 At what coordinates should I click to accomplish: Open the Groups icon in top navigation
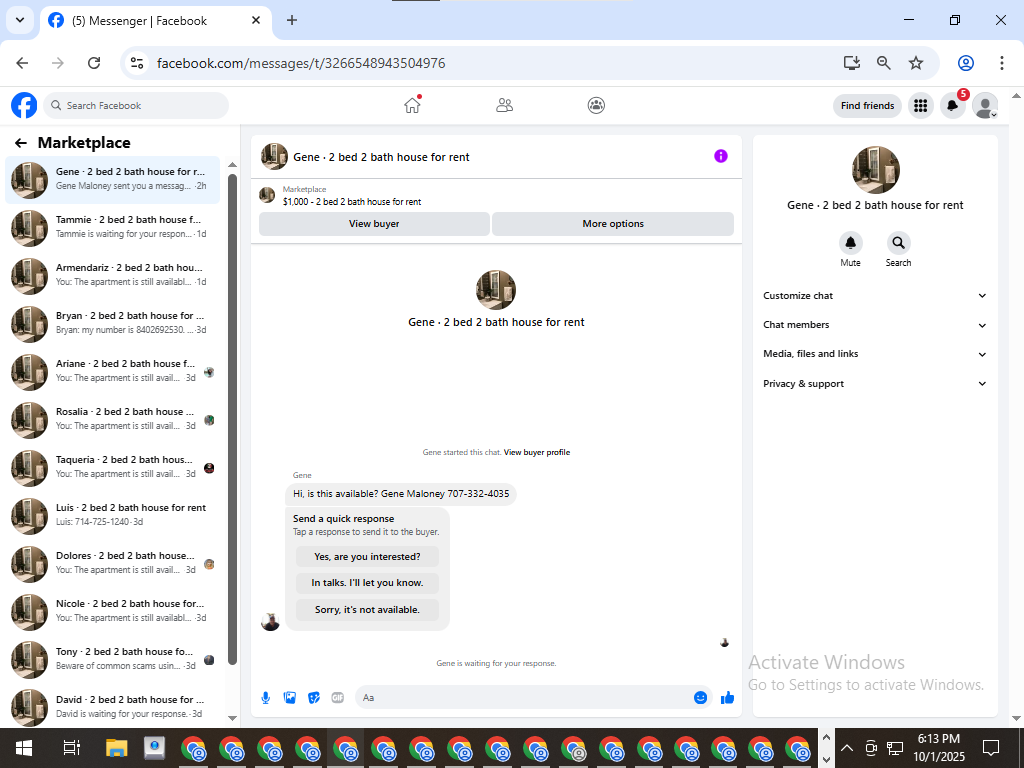(596, 105)
